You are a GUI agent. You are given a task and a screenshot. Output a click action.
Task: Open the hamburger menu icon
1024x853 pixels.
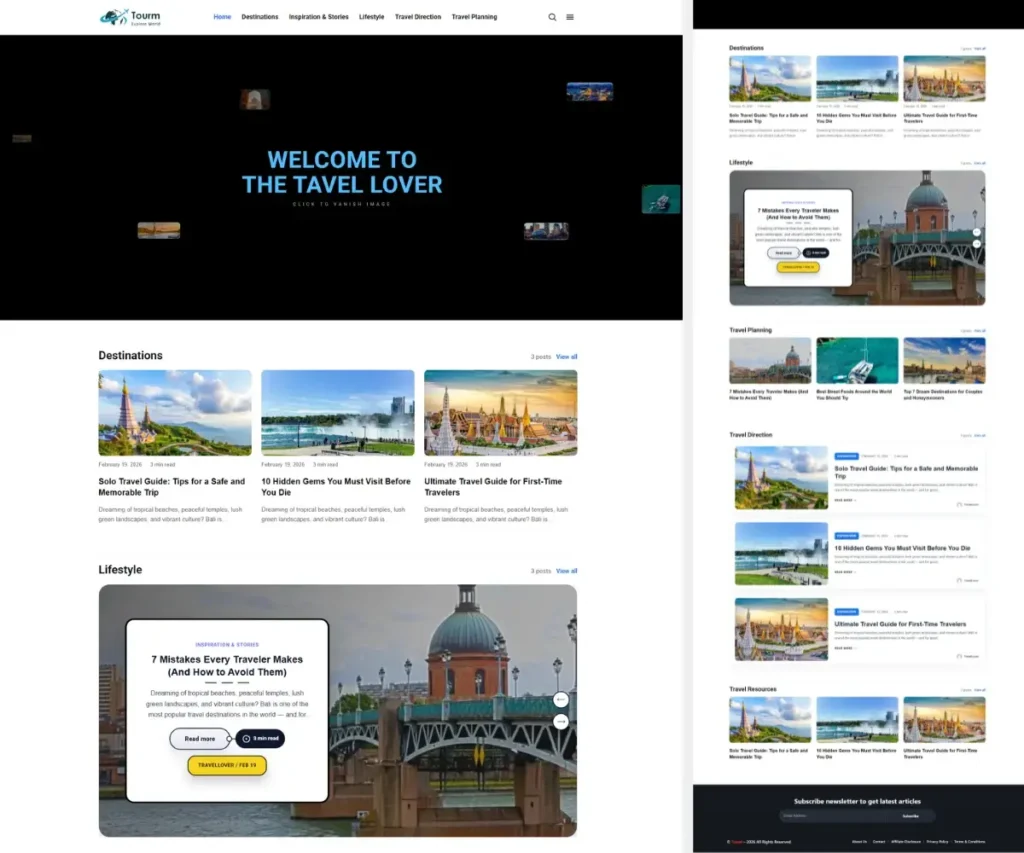(570, 17)
